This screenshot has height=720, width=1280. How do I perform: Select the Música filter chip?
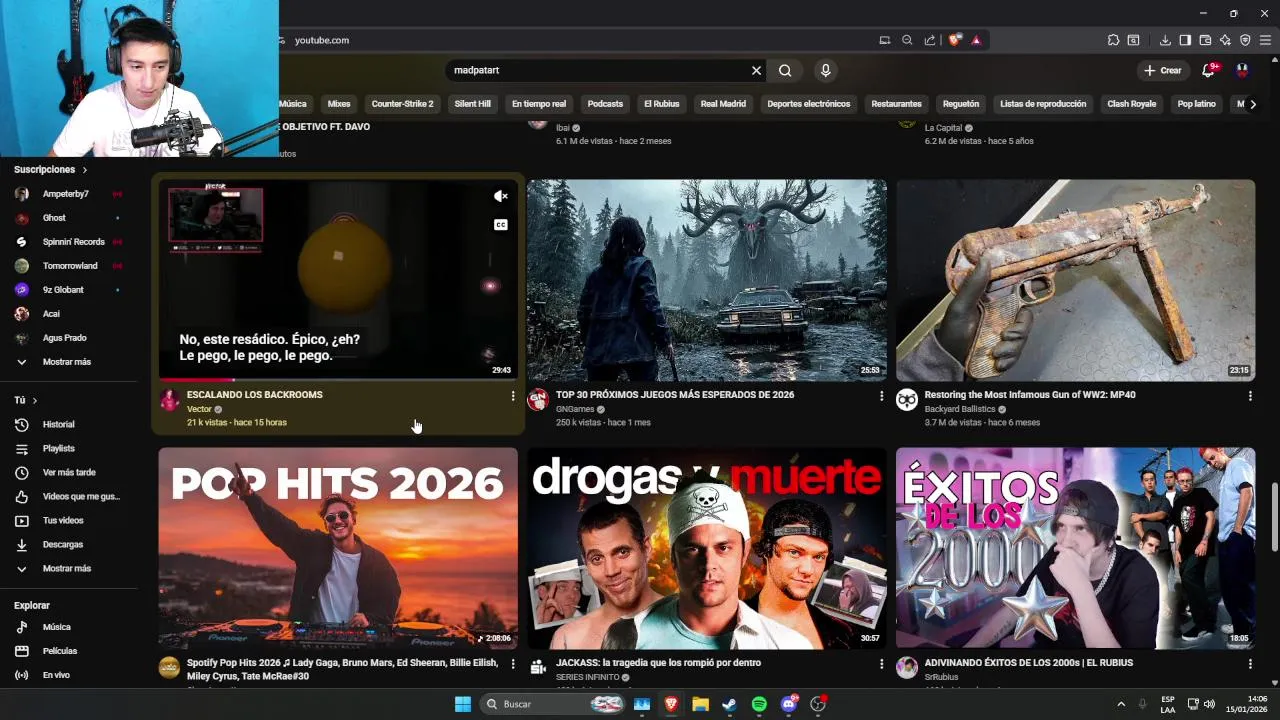pyautogui.click(x=293, y=104)
